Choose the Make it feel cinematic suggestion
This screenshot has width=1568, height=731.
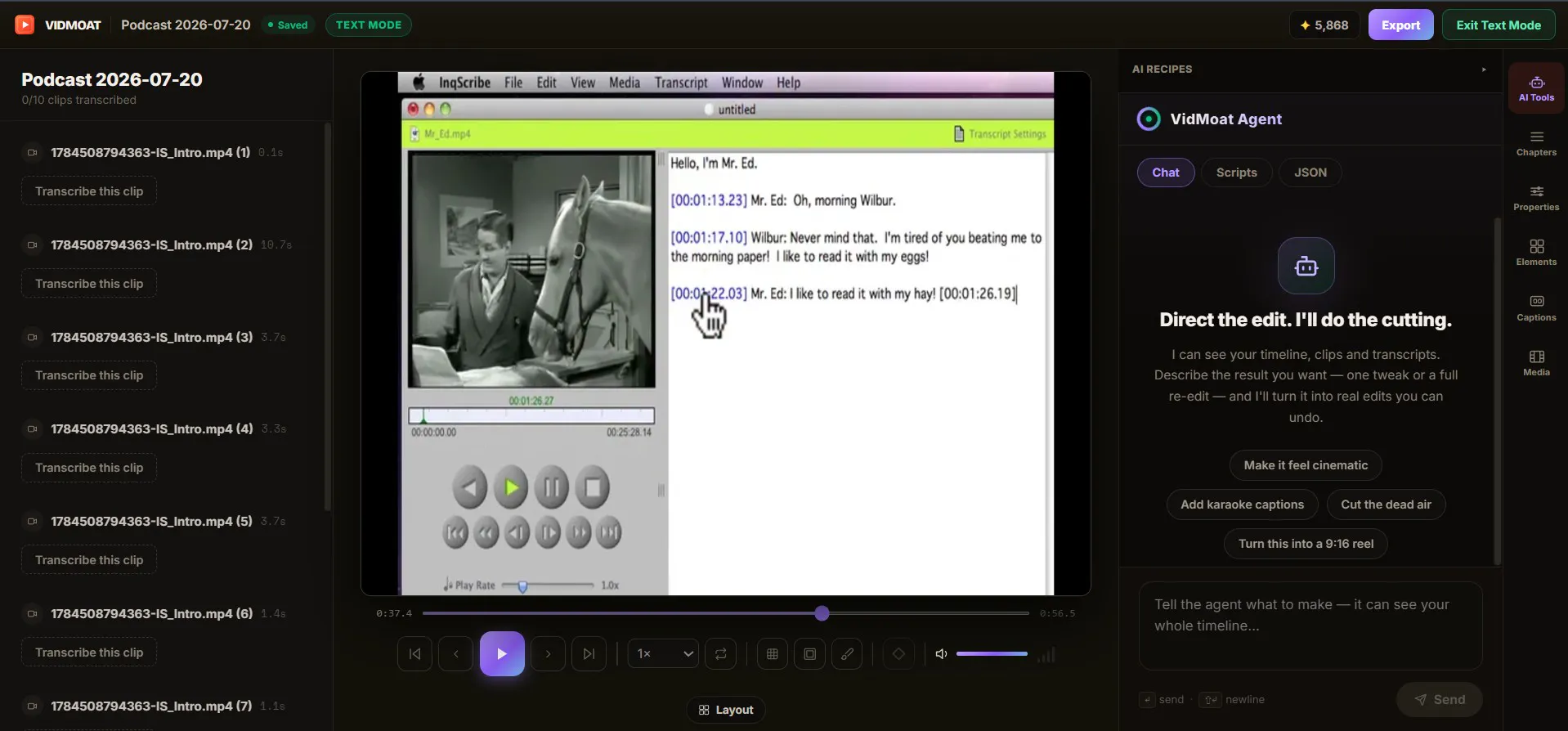click(x=1306, y=465)
